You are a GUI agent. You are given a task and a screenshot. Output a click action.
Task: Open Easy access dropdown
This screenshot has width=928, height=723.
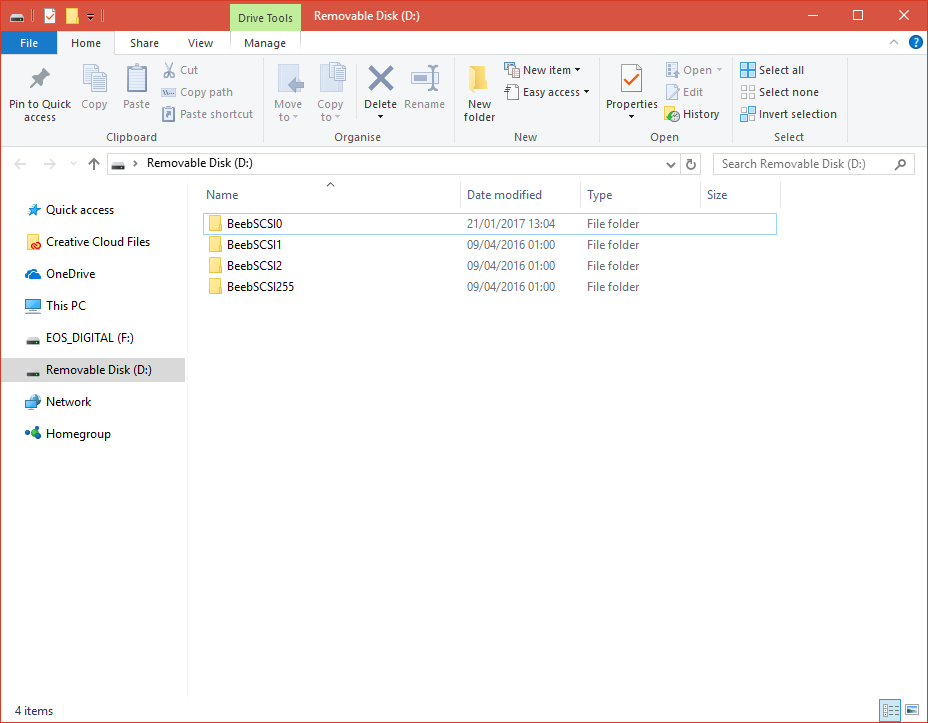[x=587, y=92]
